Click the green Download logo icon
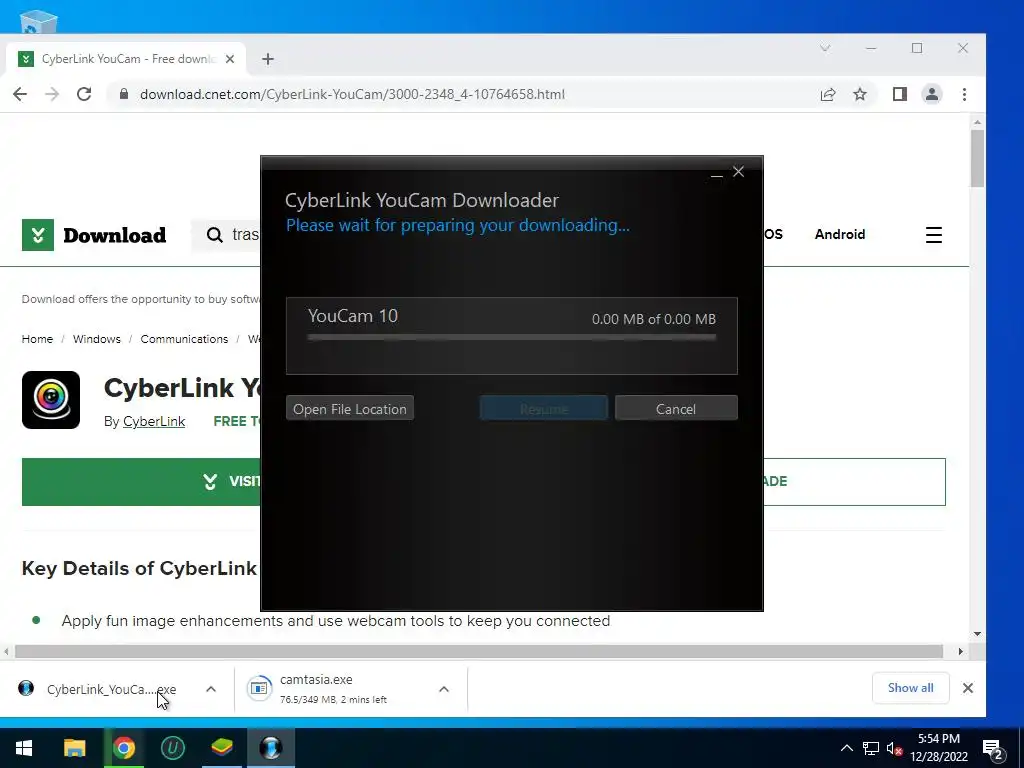This screenshot has width=1024, height=768. [x=38, y=235]
